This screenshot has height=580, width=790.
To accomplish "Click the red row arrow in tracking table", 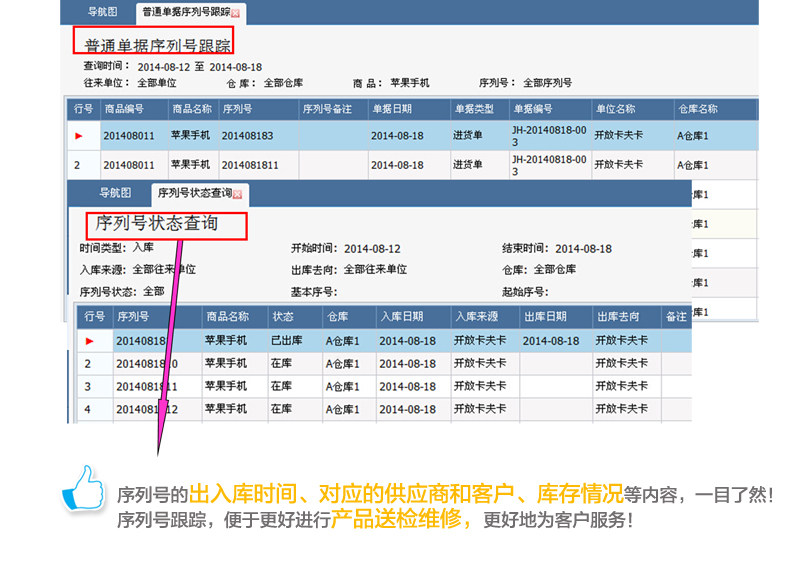I will click(79, 136).
